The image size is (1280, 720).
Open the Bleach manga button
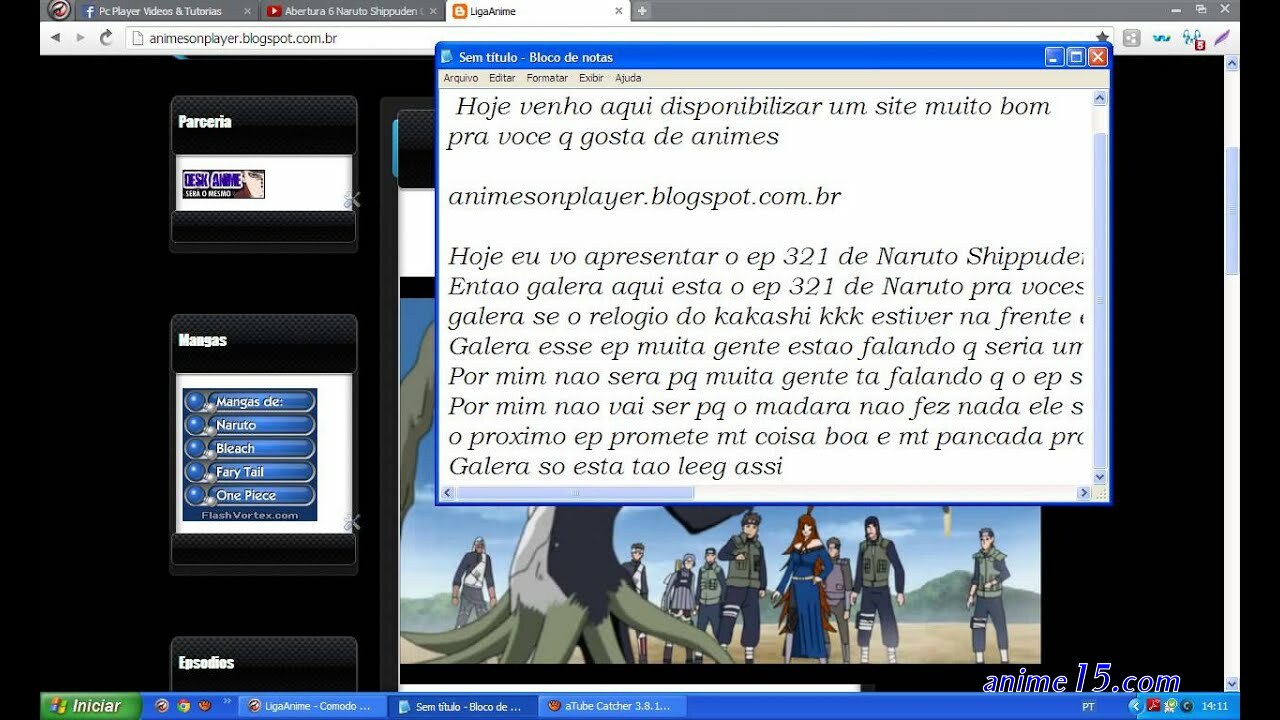[x=250, y=448]
